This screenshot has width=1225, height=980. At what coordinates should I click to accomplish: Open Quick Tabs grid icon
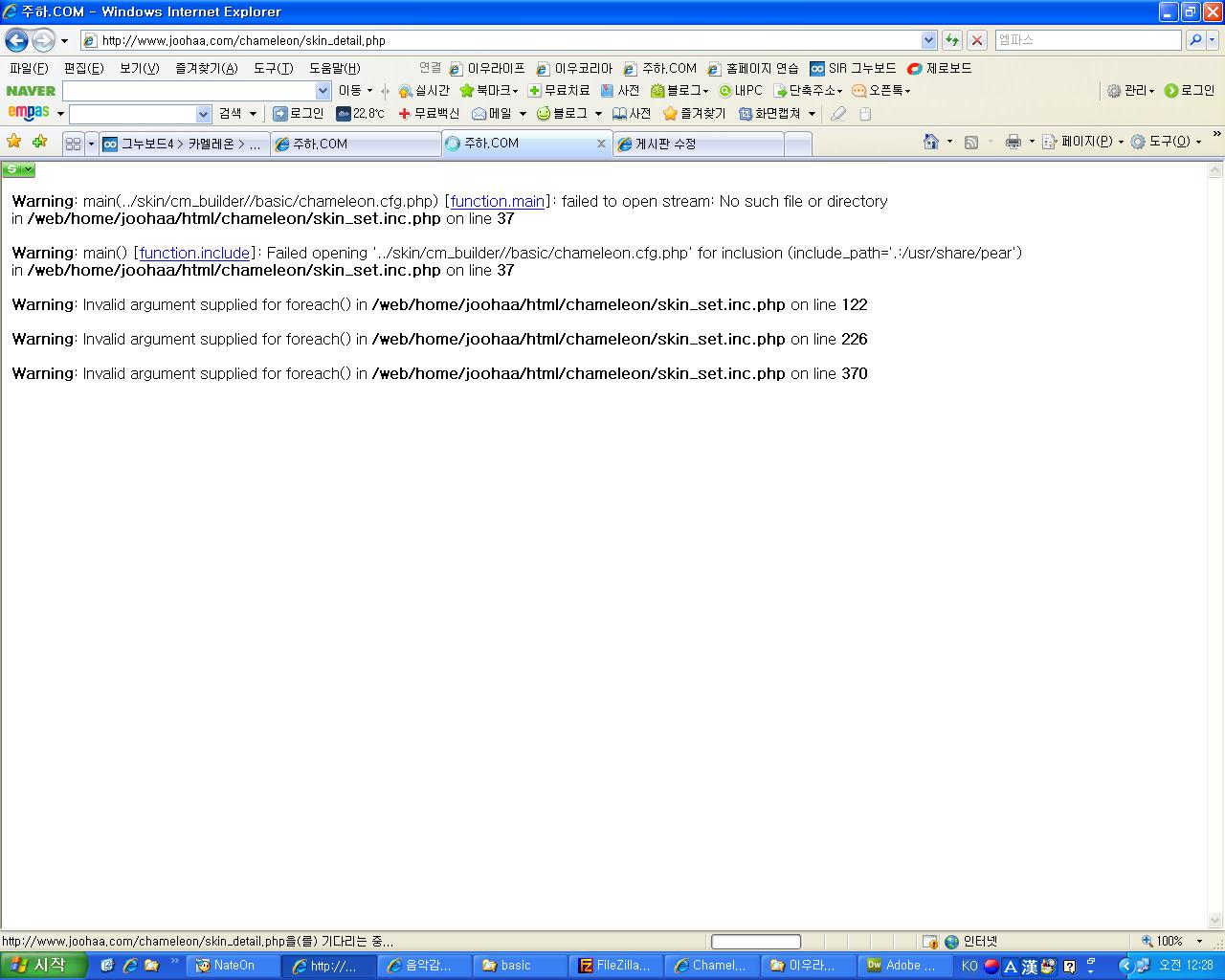click(73, 144)
